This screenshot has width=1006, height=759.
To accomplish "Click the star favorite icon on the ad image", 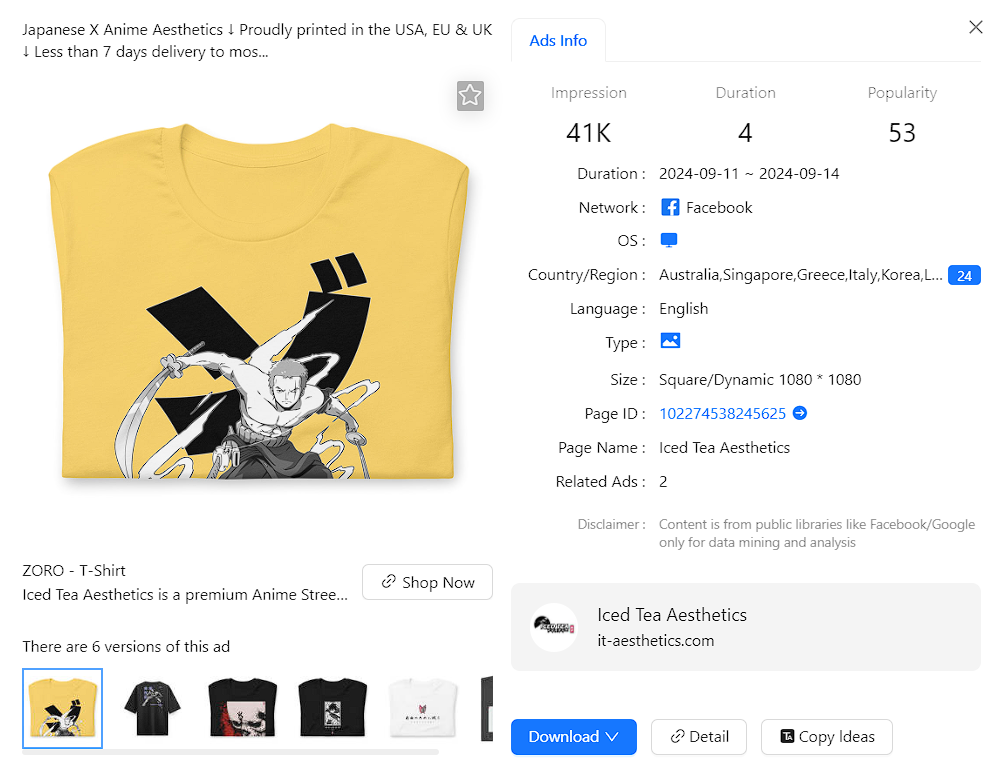I will [470, 96].
